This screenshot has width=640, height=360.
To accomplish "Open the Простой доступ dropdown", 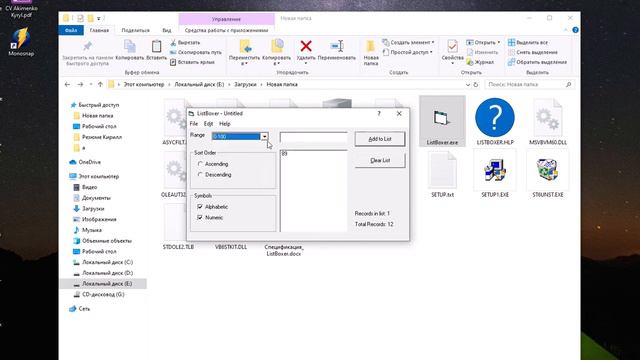I will [x=407, y=52].
